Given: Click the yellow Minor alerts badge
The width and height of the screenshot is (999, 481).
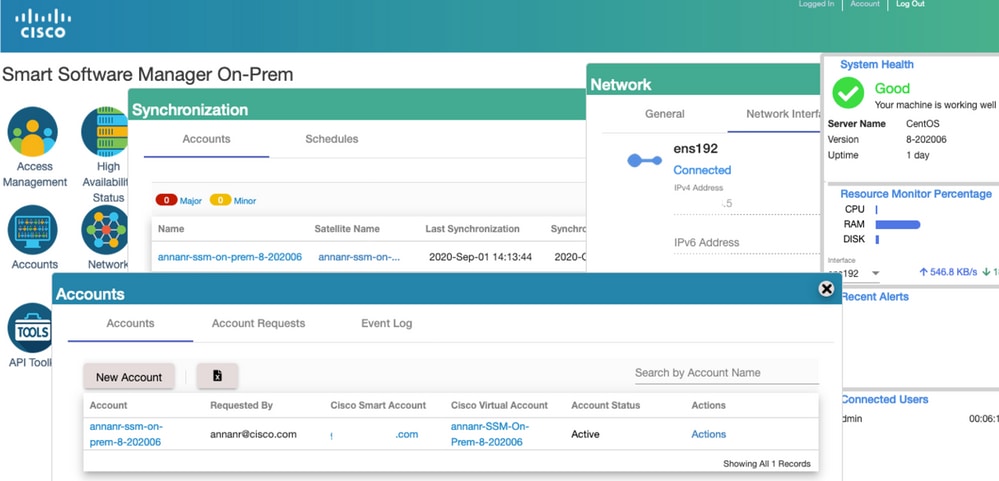Looking at the screenshot, I should click(x=220, y=201).
